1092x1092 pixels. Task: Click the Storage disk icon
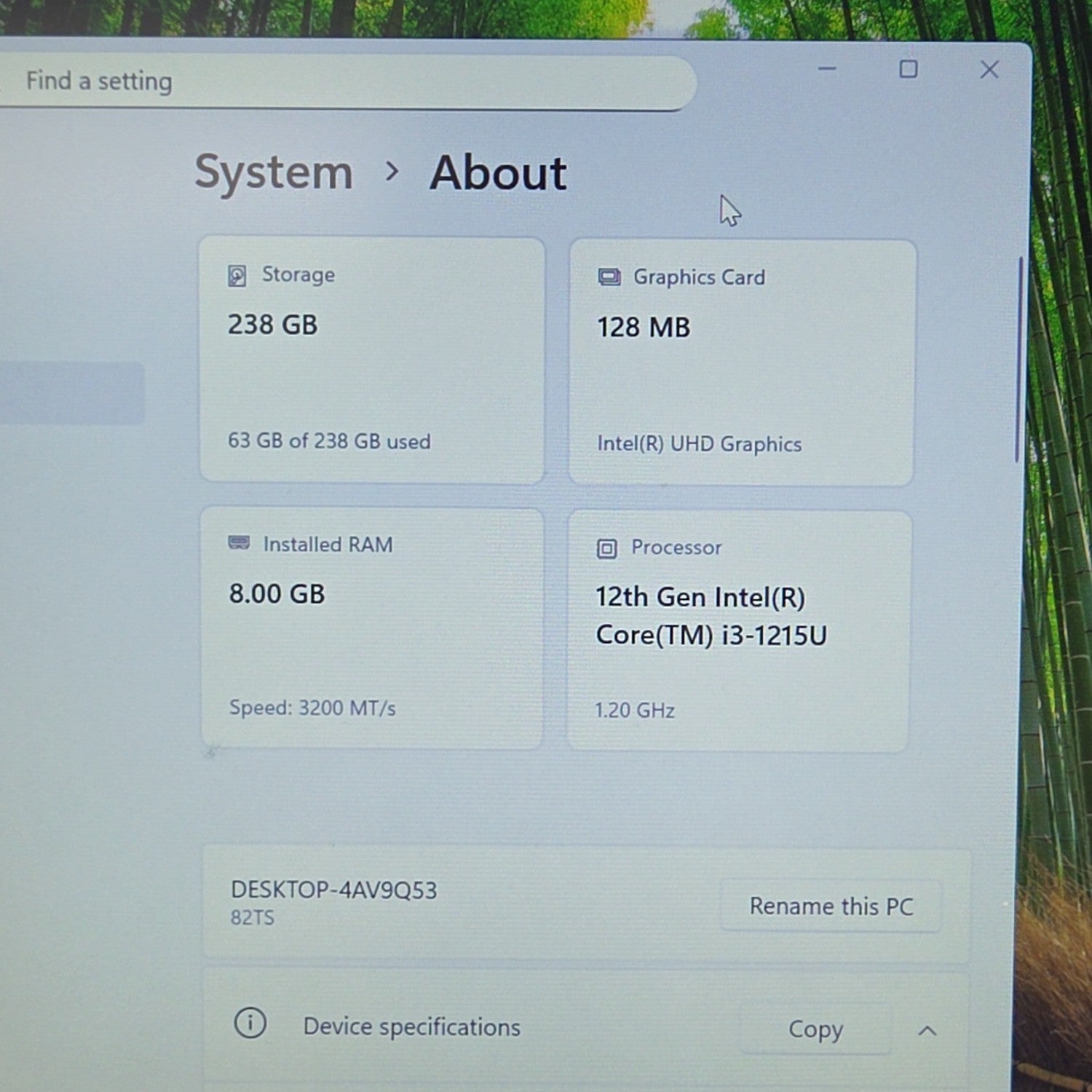point(237,276)
